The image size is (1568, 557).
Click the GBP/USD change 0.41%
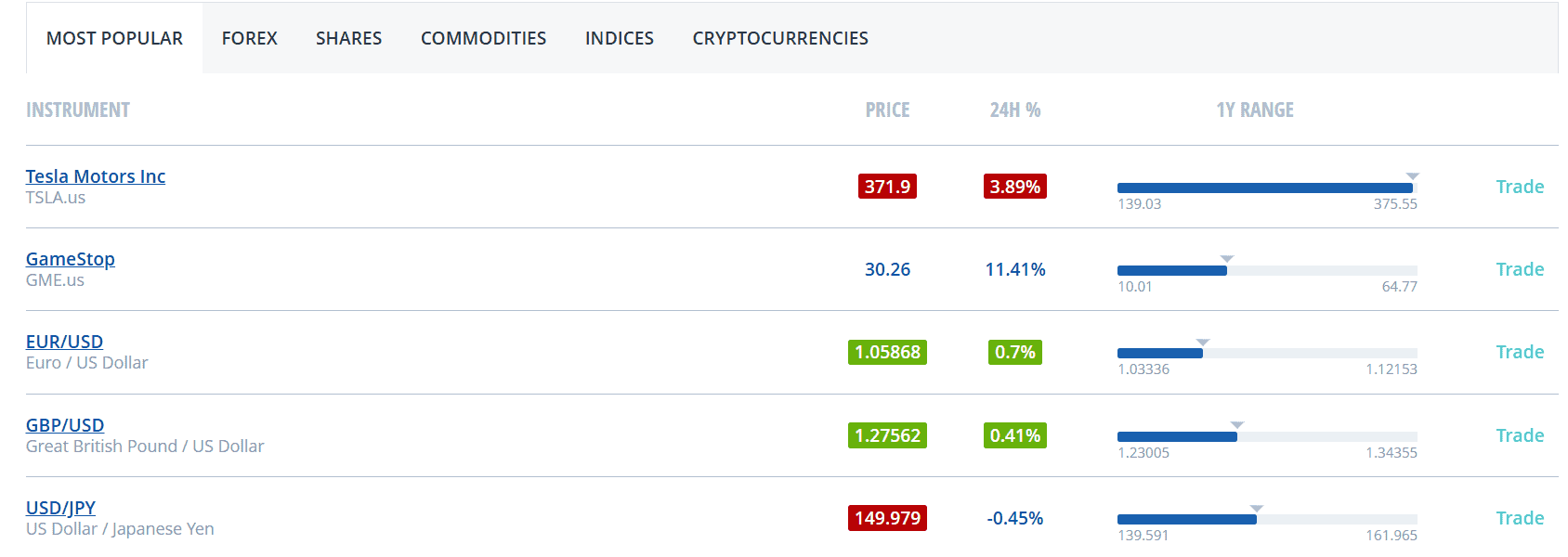coord(1015,435)
